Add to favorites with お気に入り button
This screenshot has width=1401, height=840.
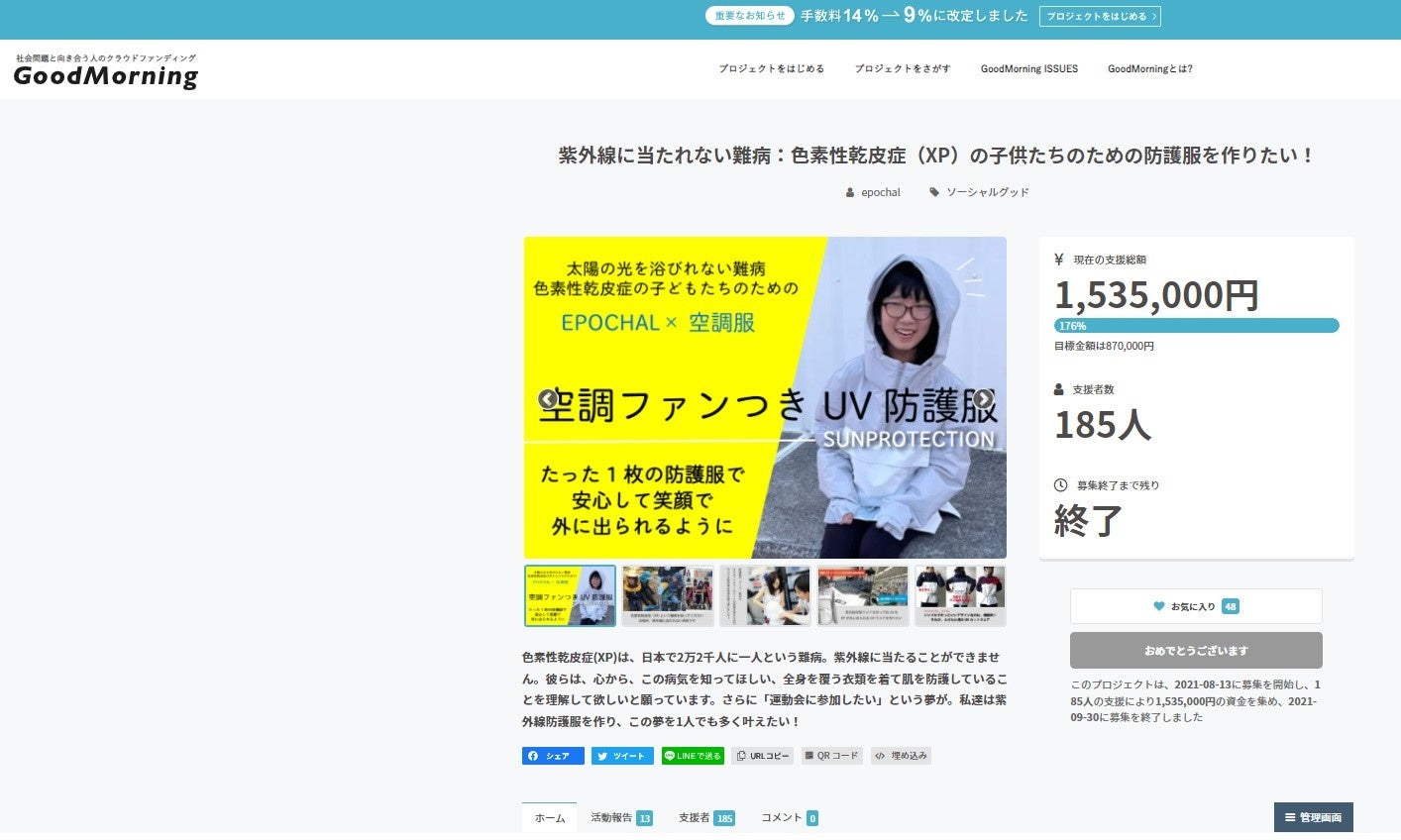click(1196, 606)
